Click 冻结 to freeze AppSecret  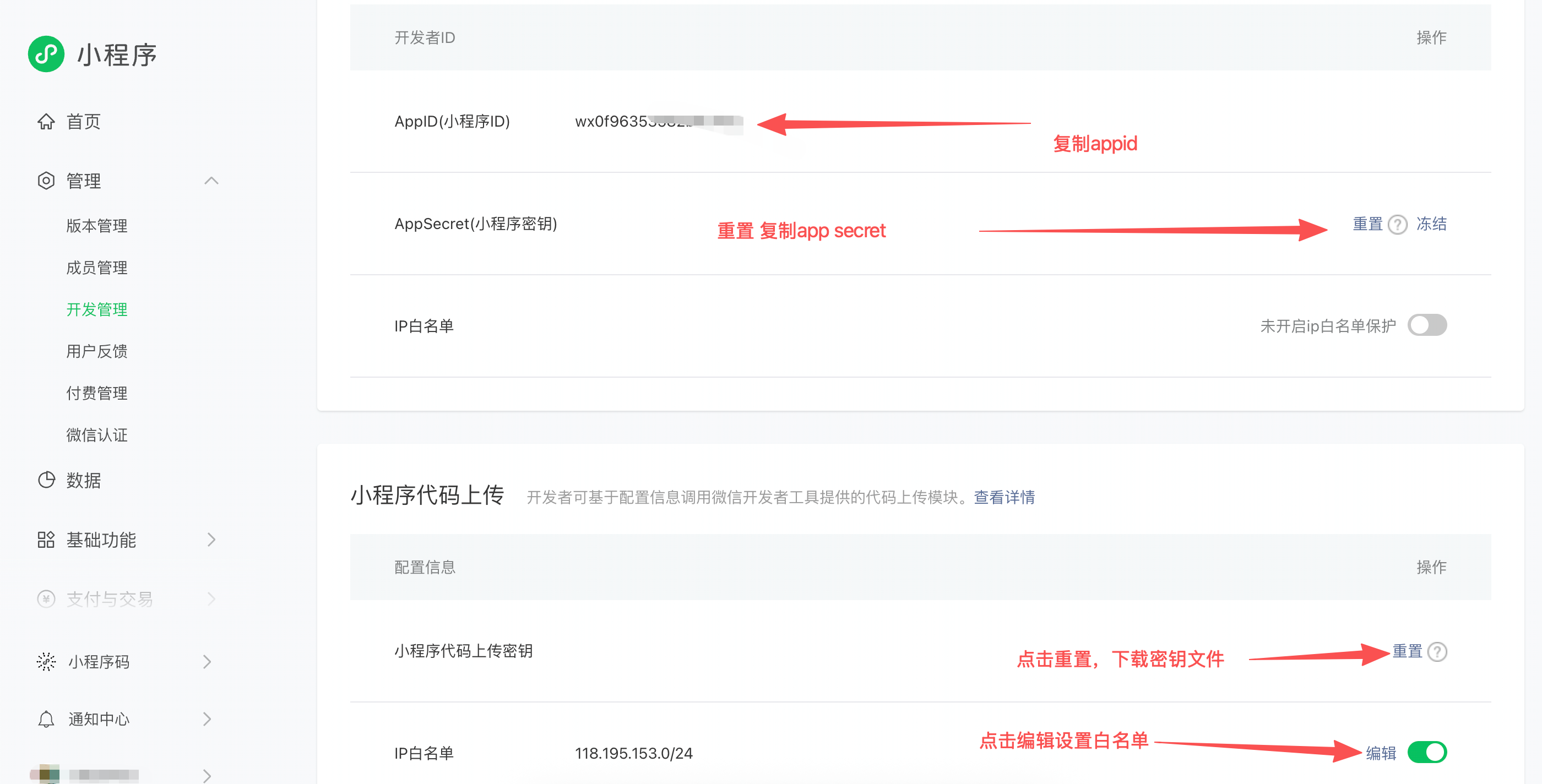1432,224
